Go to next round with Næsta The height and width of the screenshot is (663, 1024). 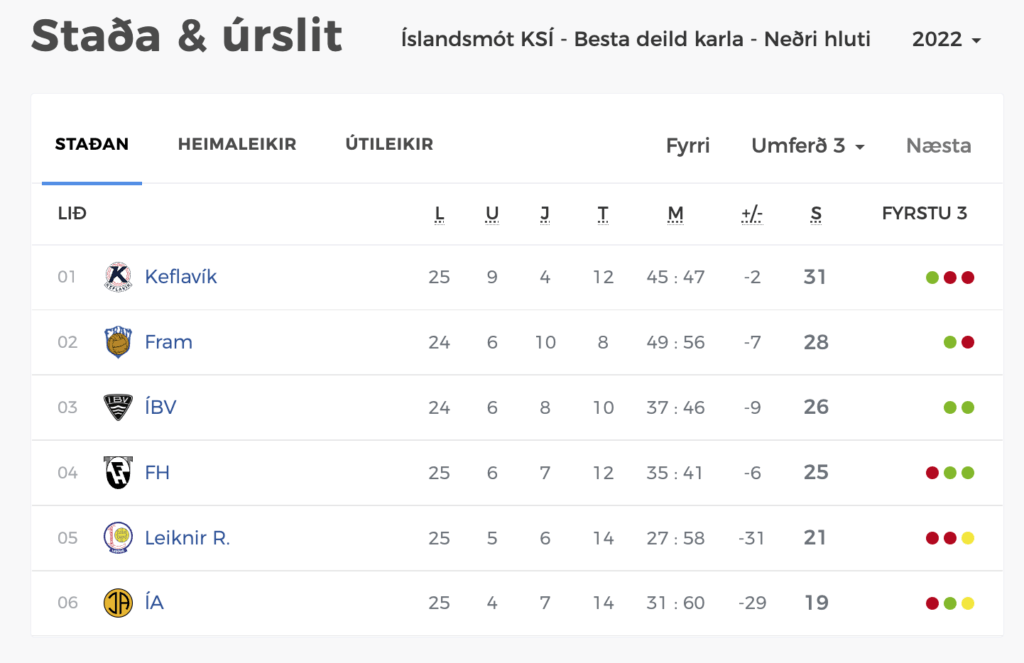938,146
